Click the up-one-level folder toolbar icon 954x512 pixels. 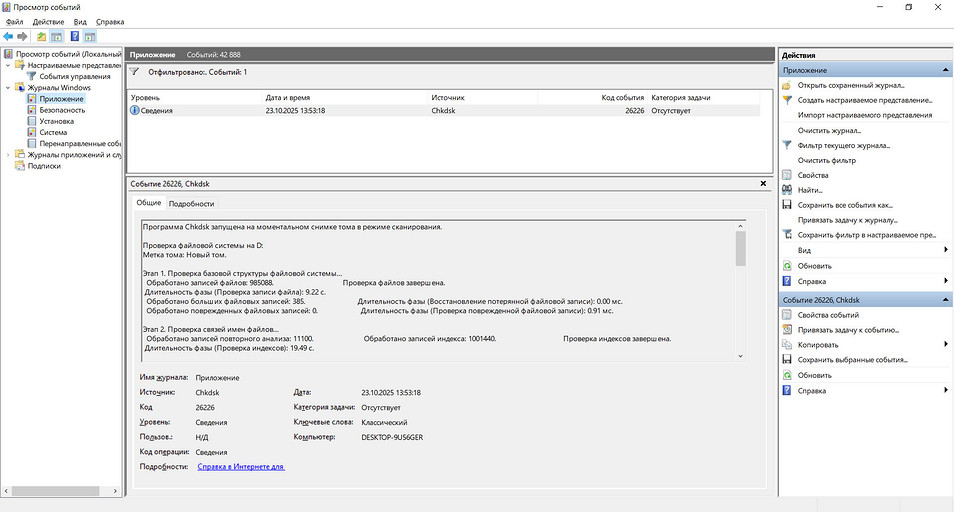pos(42,37)
